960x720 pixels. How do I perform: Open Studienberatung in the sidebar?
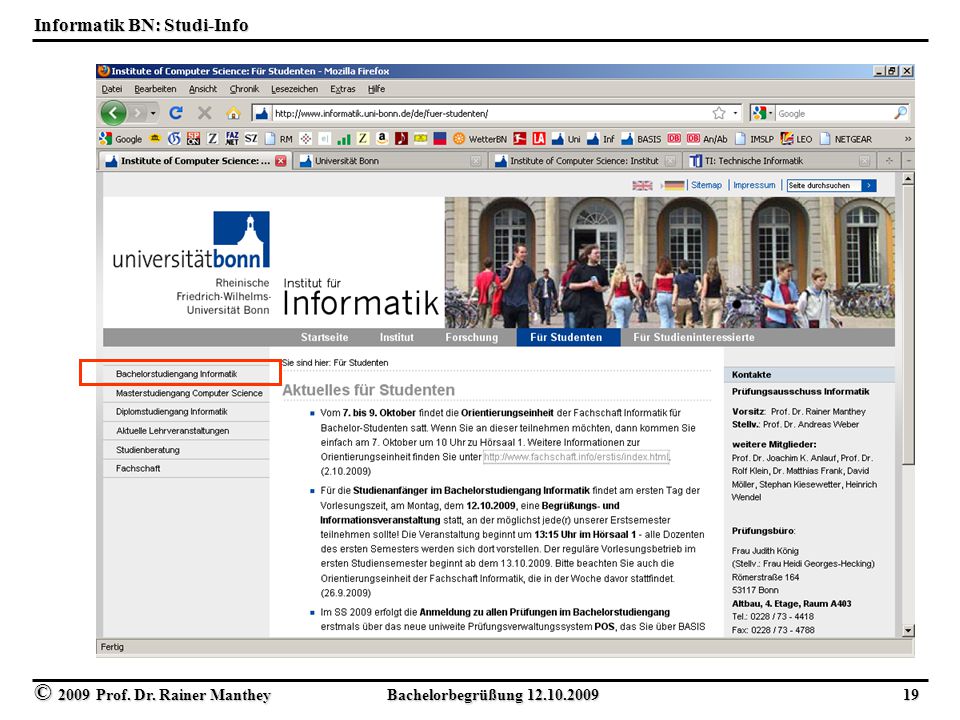[x=148, y=449]
